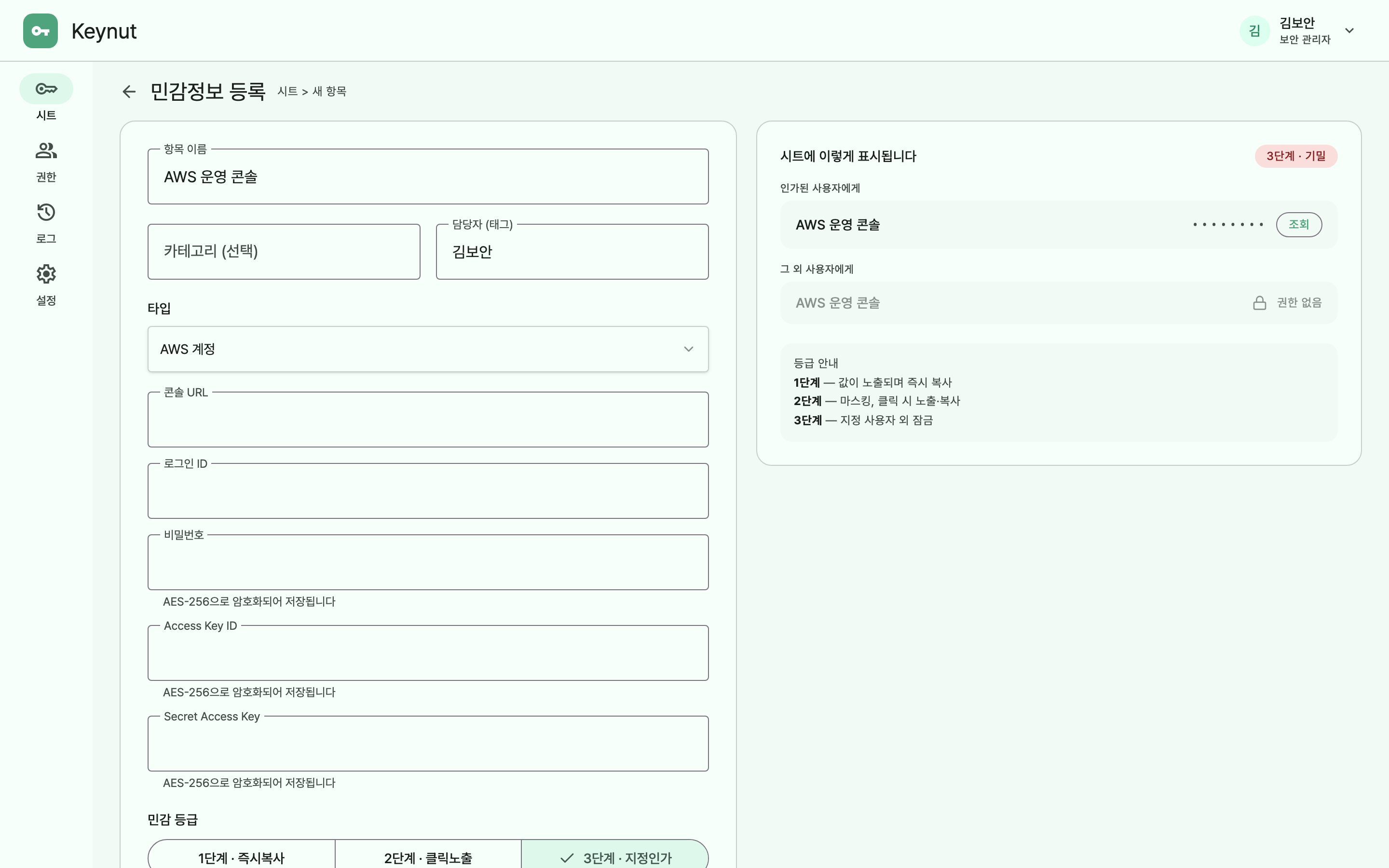Open the 시트 sidebar key icon

(x=46, y=89)
